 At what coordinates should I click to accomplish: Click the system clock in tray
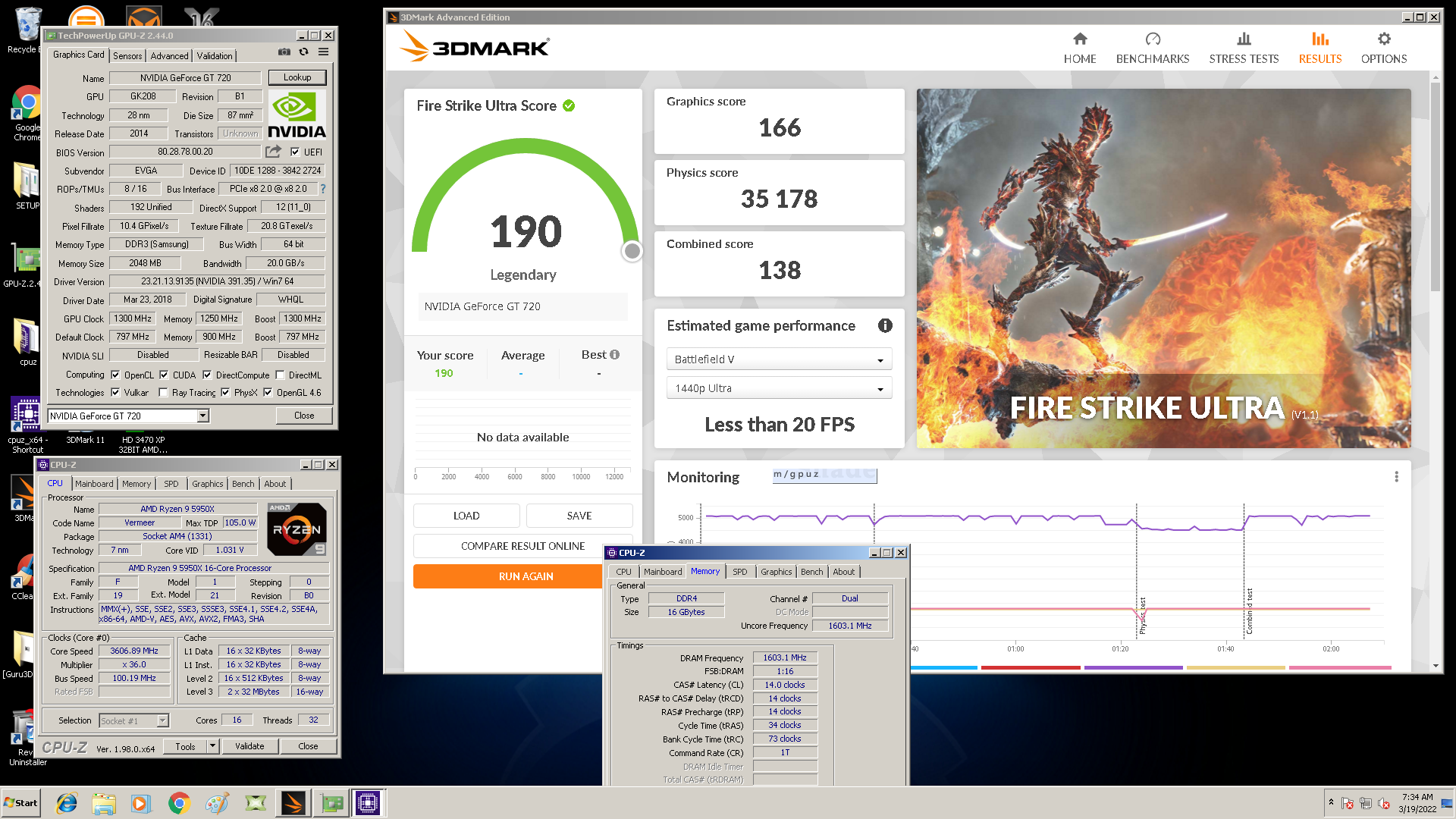click(x=1417, y=803)
